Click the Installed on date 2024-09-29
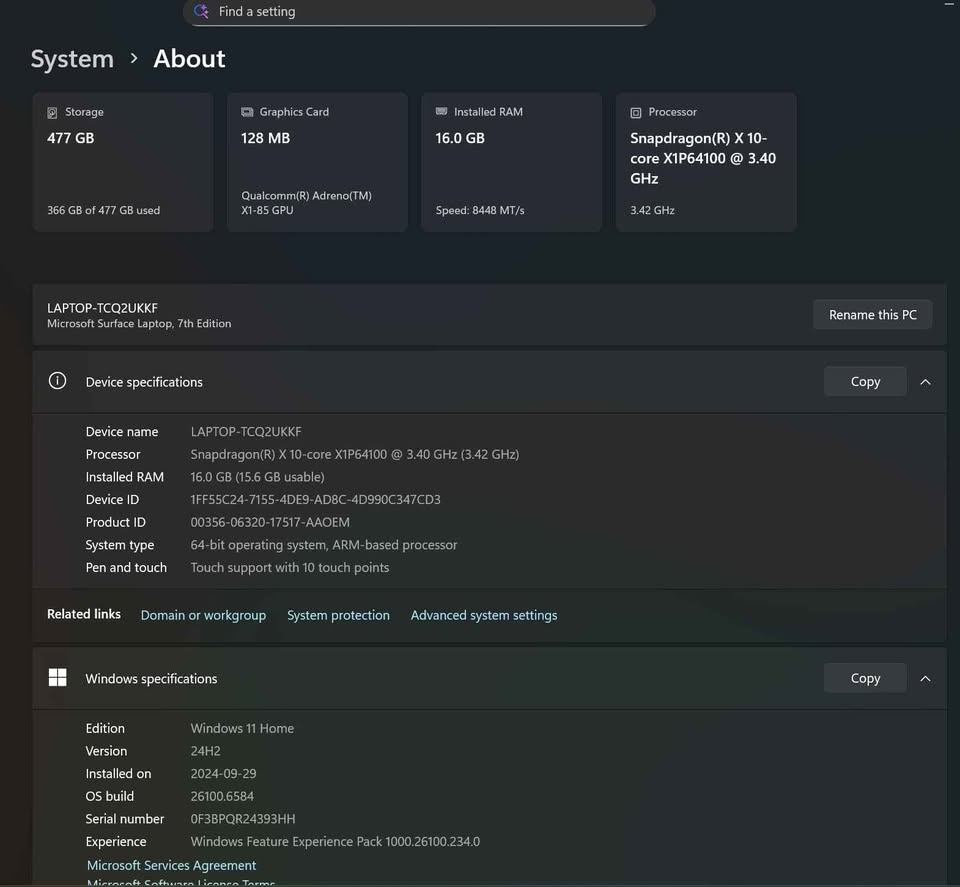 coord(223,774)
